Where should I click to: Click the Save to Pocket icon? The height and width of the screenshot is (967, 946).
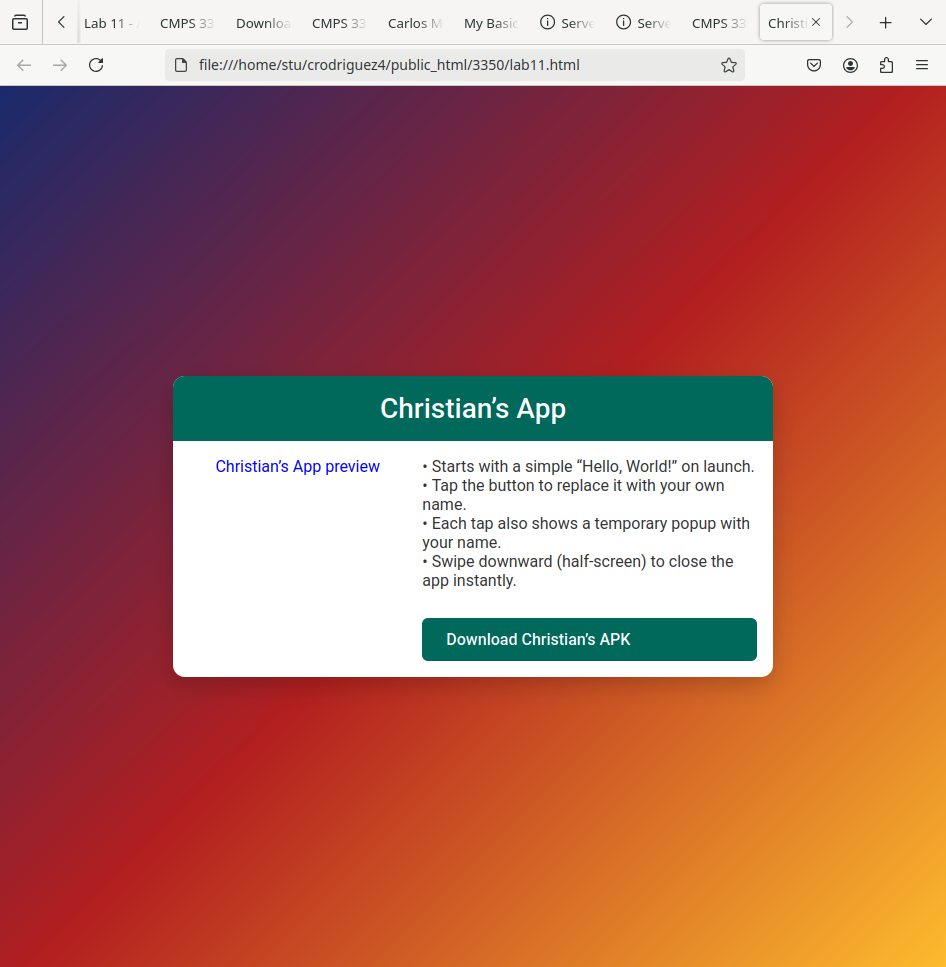(x=814, y=65)
